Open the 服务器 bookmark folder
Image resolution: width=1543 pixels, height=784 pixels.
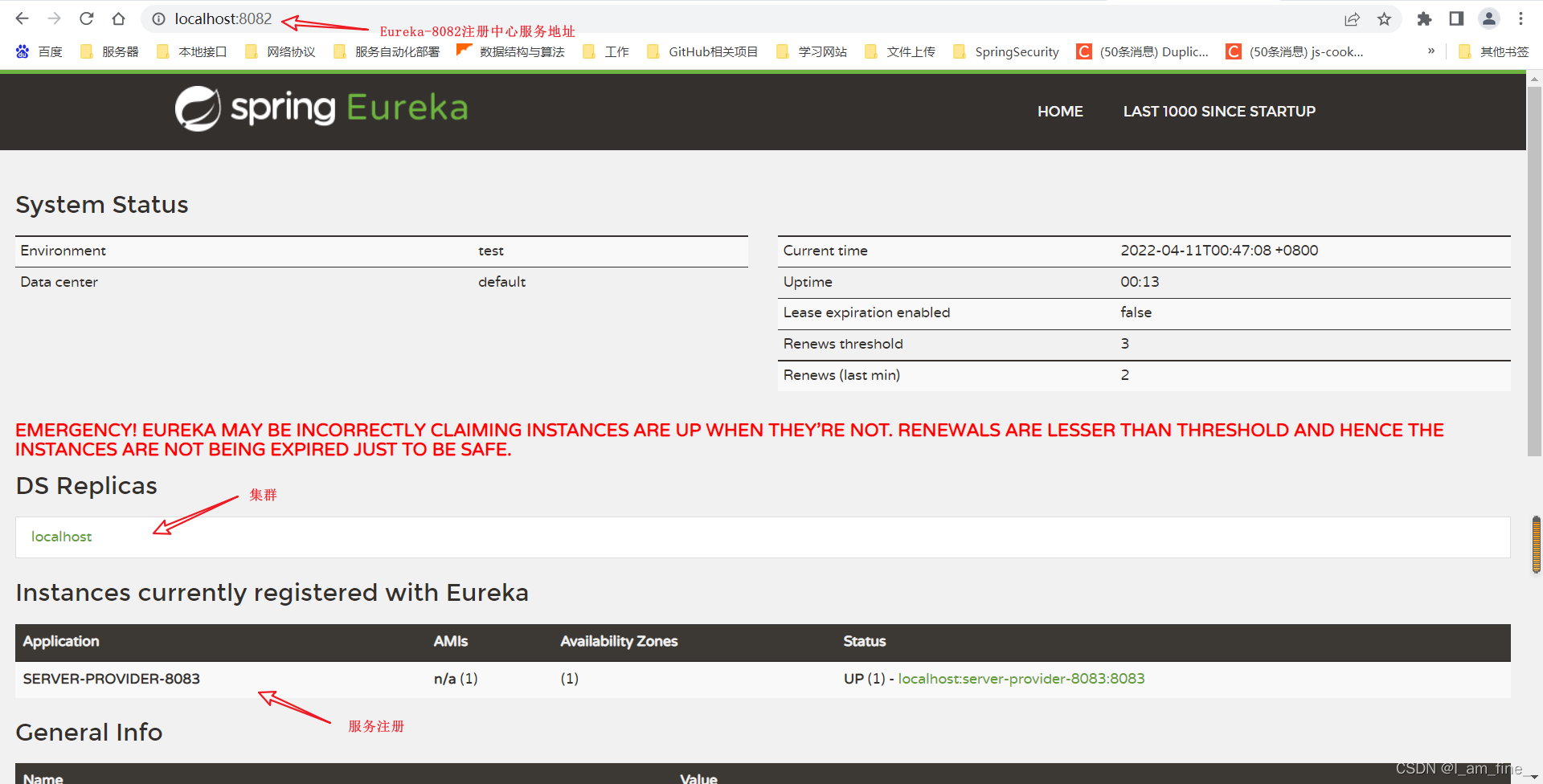[109, 51]
